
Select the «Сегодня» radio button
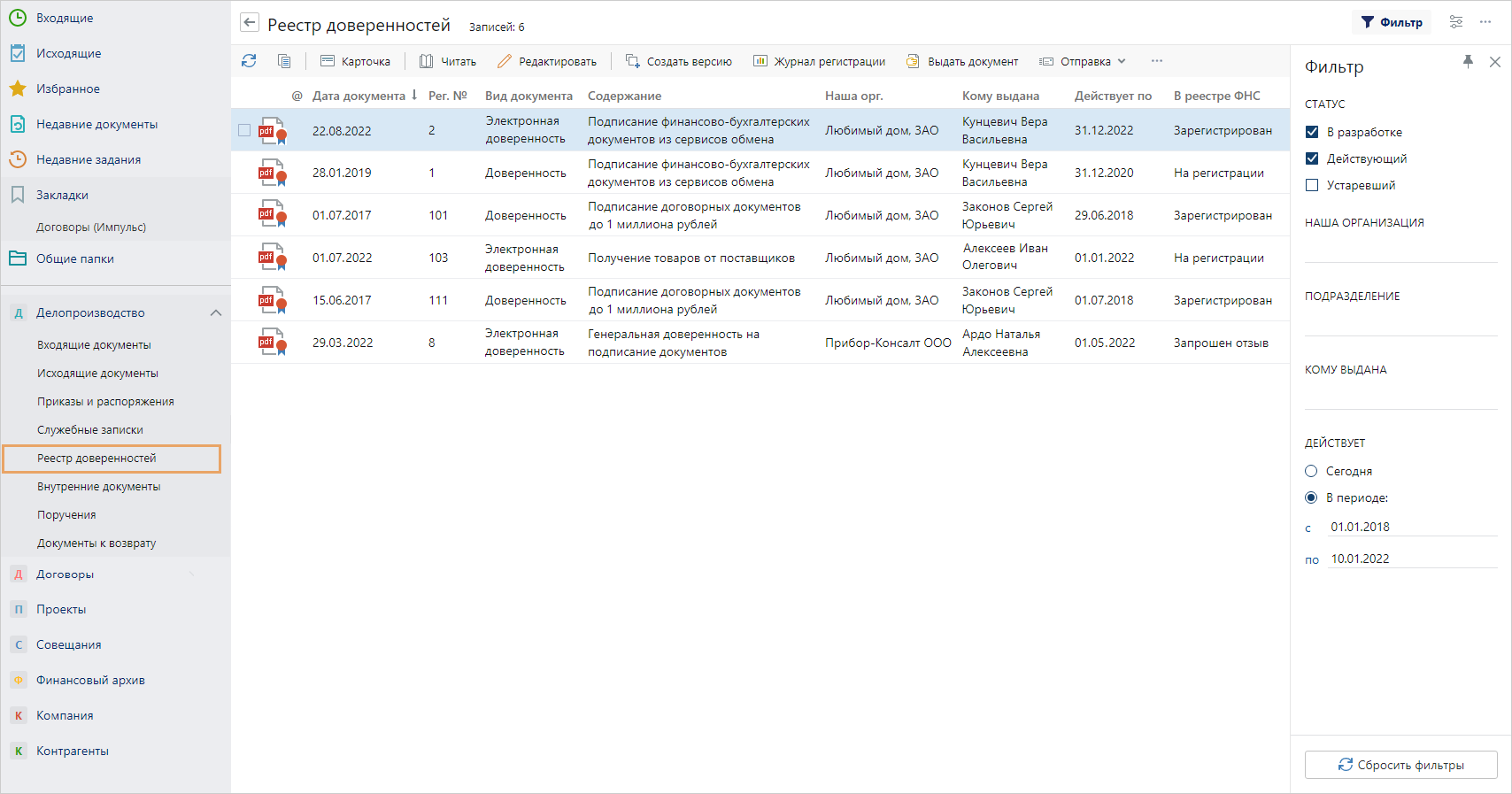click(x=1311, y=471)
